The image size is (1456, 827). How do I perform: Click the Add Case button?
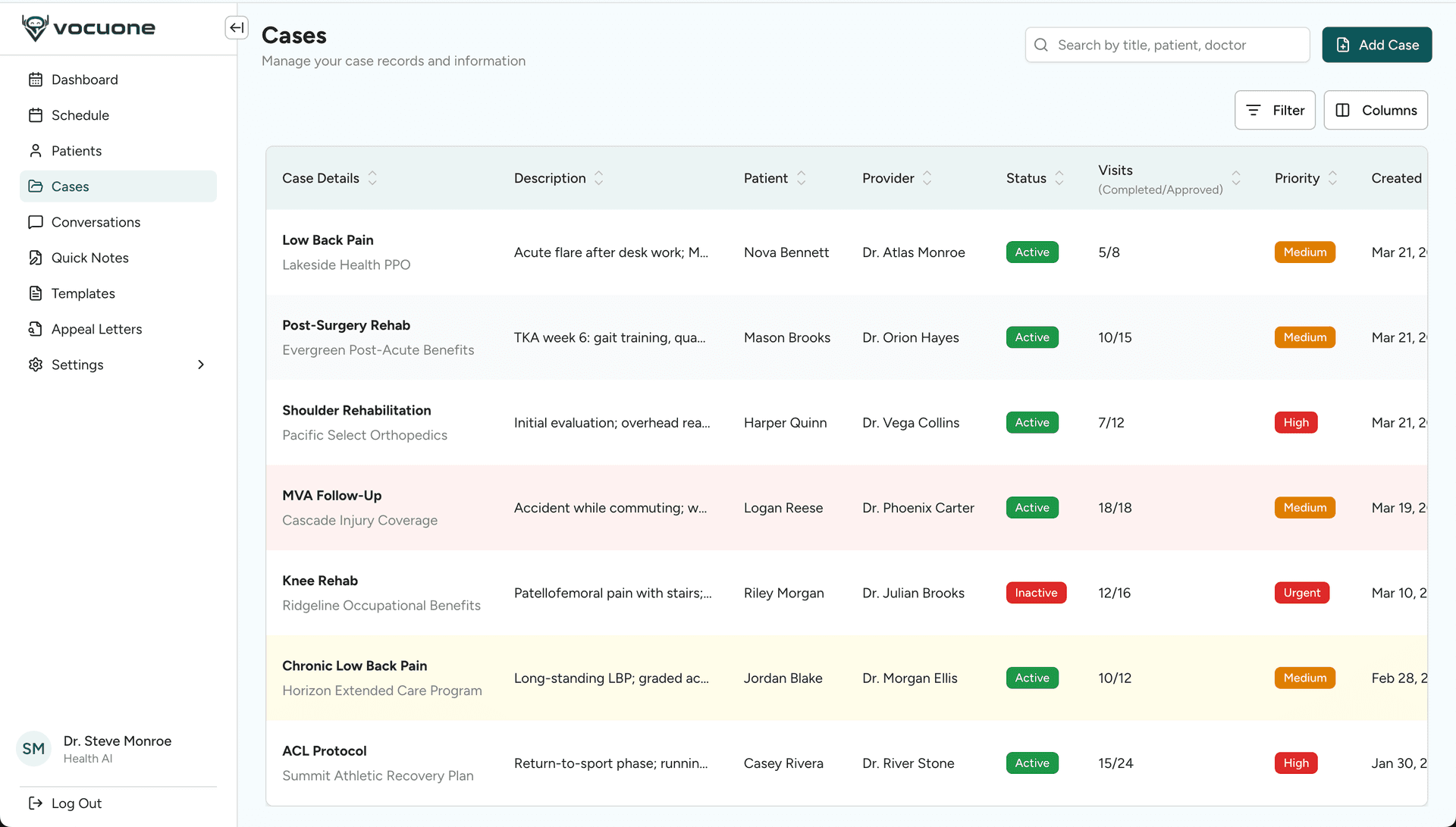pyautogui.click(x=1376, y=45)
